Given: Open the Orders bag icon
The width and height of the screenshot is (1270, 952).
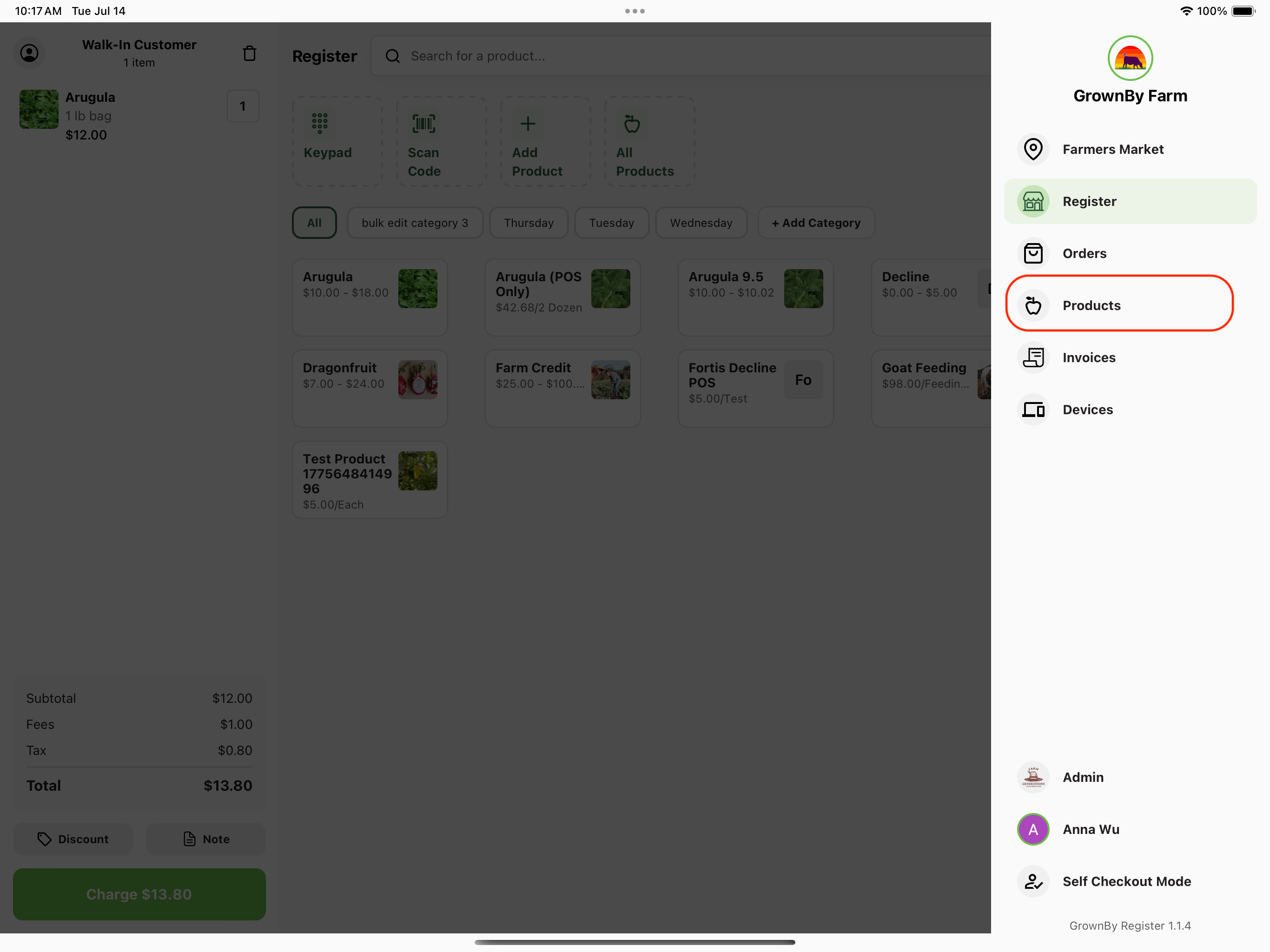Looking at the screenshot, I should tap(1033, 253).
